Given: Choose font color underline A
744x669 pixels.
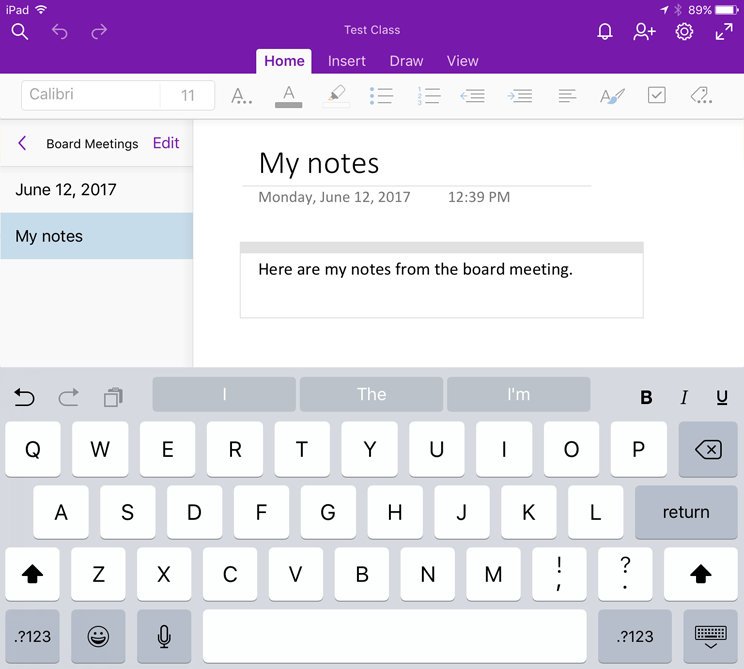Looking at the screenshot, I should click(x=288, y=96).
